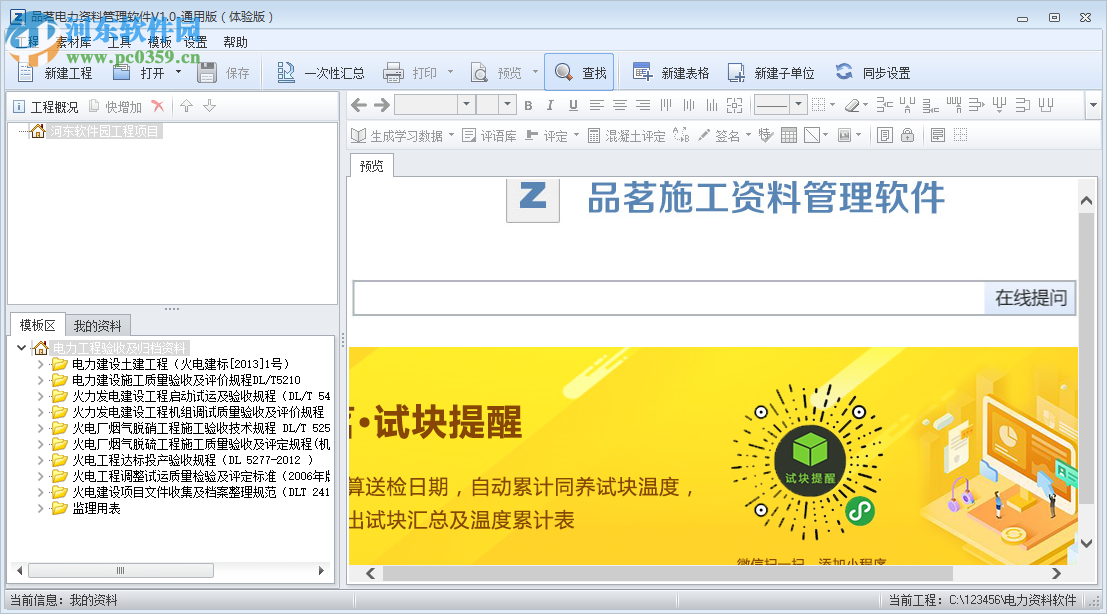Image resolution: width=1107 pixels, height=614 pixels.
Task: Toggle bold formatting
Action: click(x=528, y=105)
